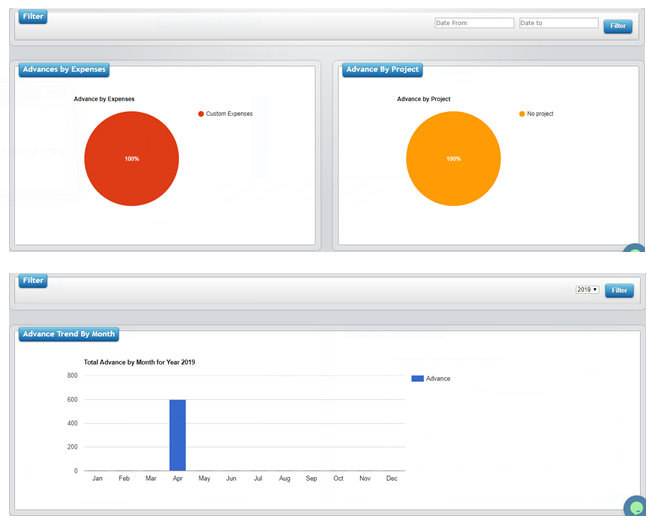Viewport: 654px width, 524px height.
Task: Open the green chat bubble icon in trend panel
Action: pyautogui.click(x=635, y=506)
